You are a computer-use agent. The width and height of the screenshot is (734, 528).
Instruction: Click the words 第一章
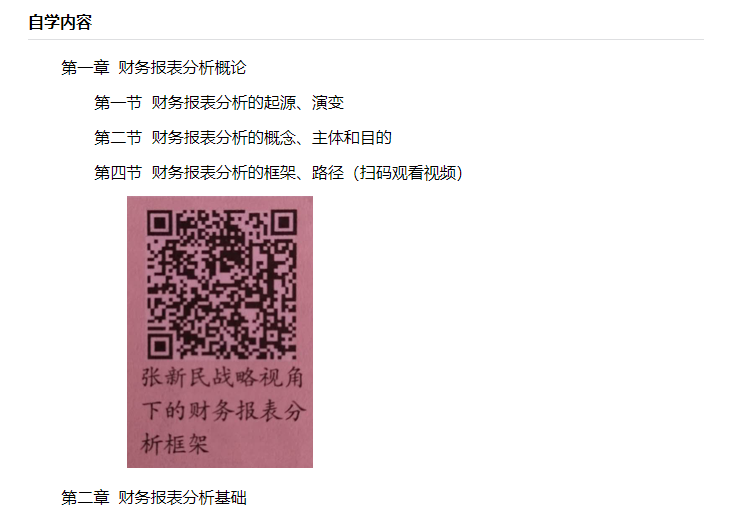(85, 67)
